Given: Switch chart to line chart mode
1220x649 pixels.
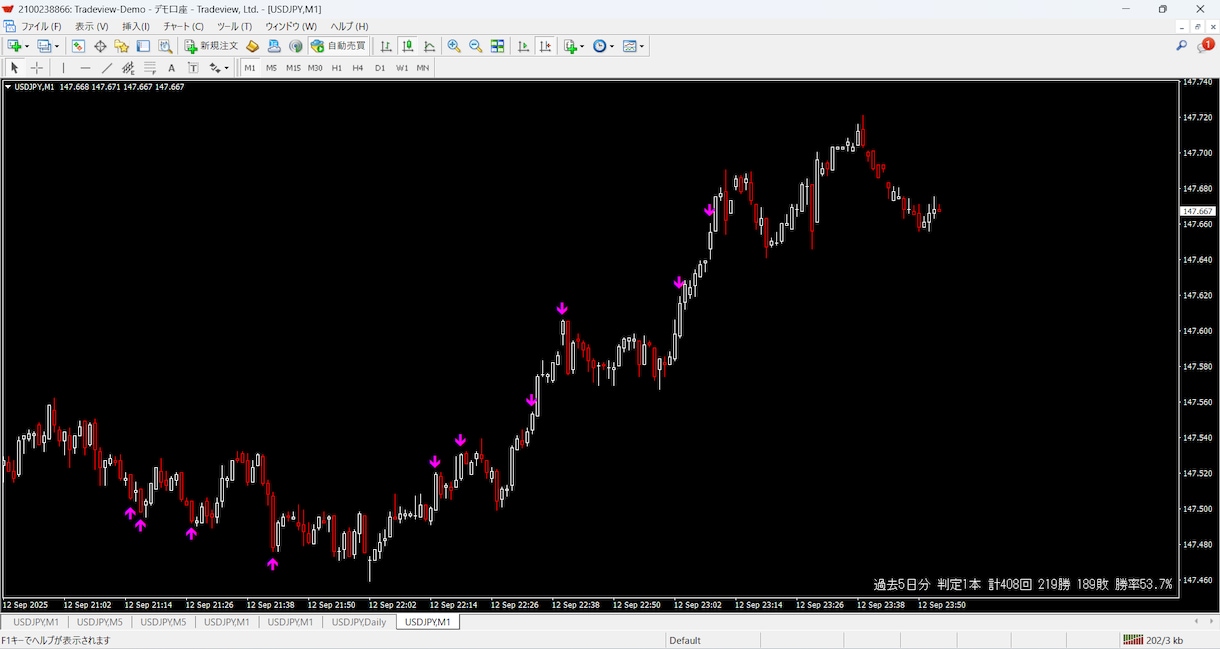Looking at the screenshot, I should pos(430,46).
